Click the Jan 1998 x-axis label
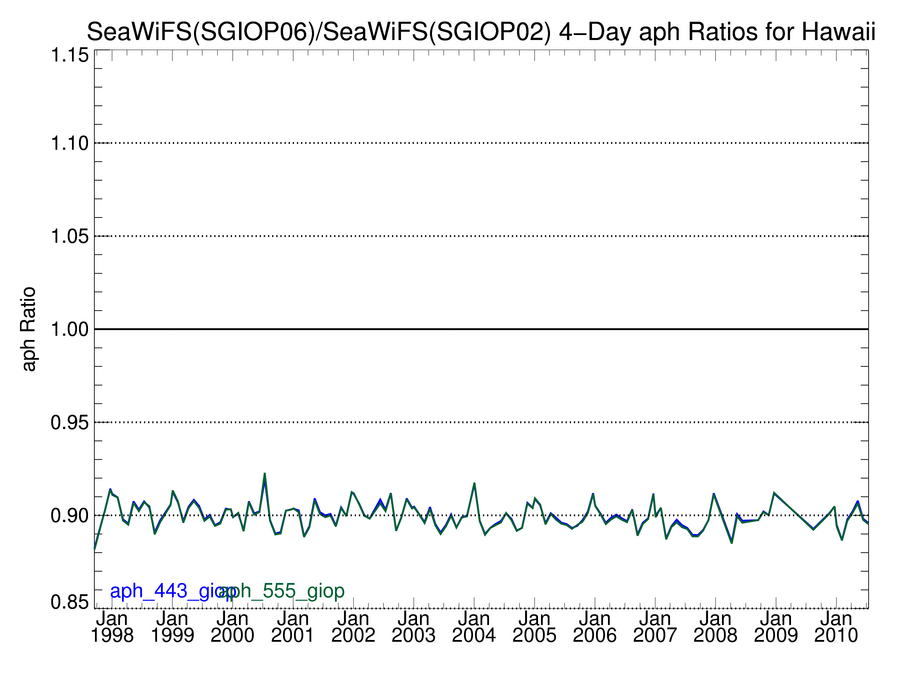 click(x=112, y=627)
